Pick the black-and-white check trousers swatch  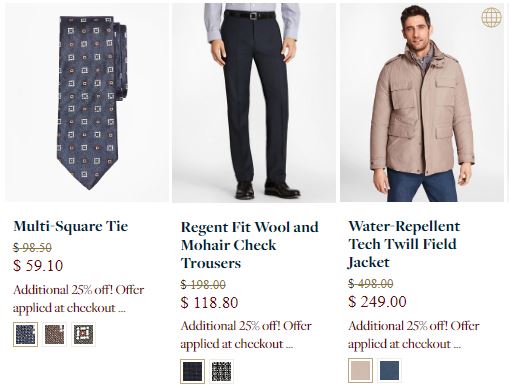(222, 371)
